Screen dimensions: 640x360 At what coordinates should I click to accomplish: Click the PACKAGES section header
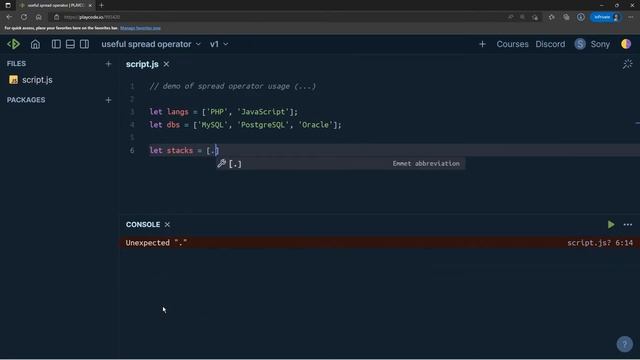(26, 100)
